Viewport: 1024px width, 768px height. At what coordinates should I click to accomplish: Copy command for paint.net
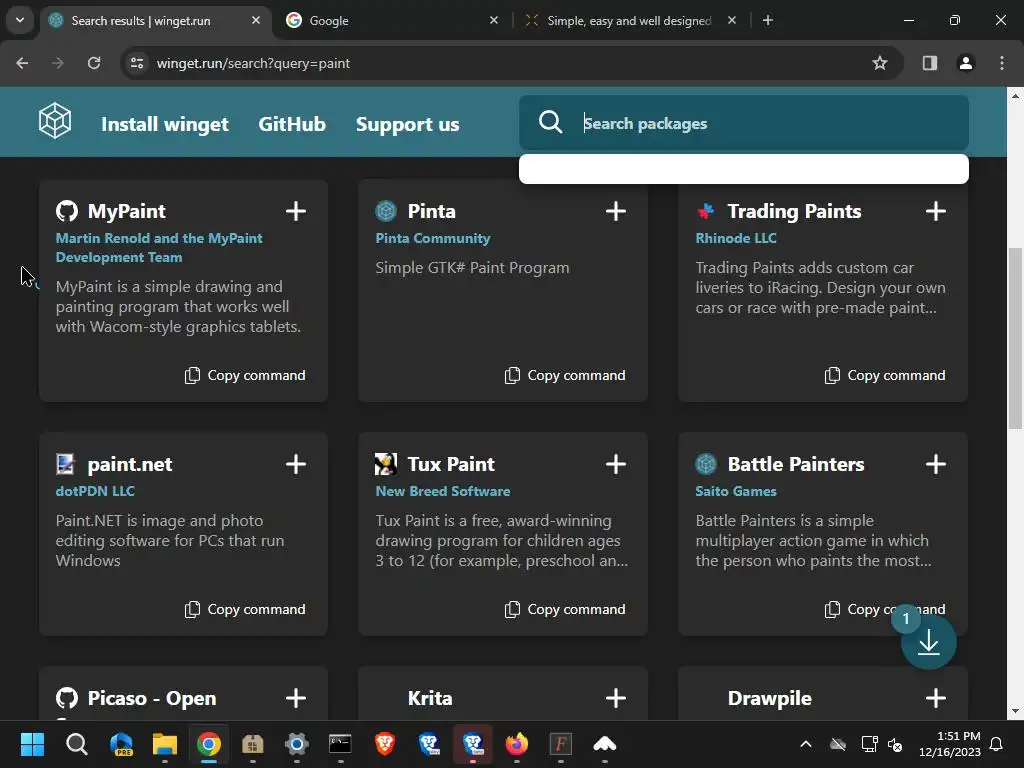(x=246, y=609)
